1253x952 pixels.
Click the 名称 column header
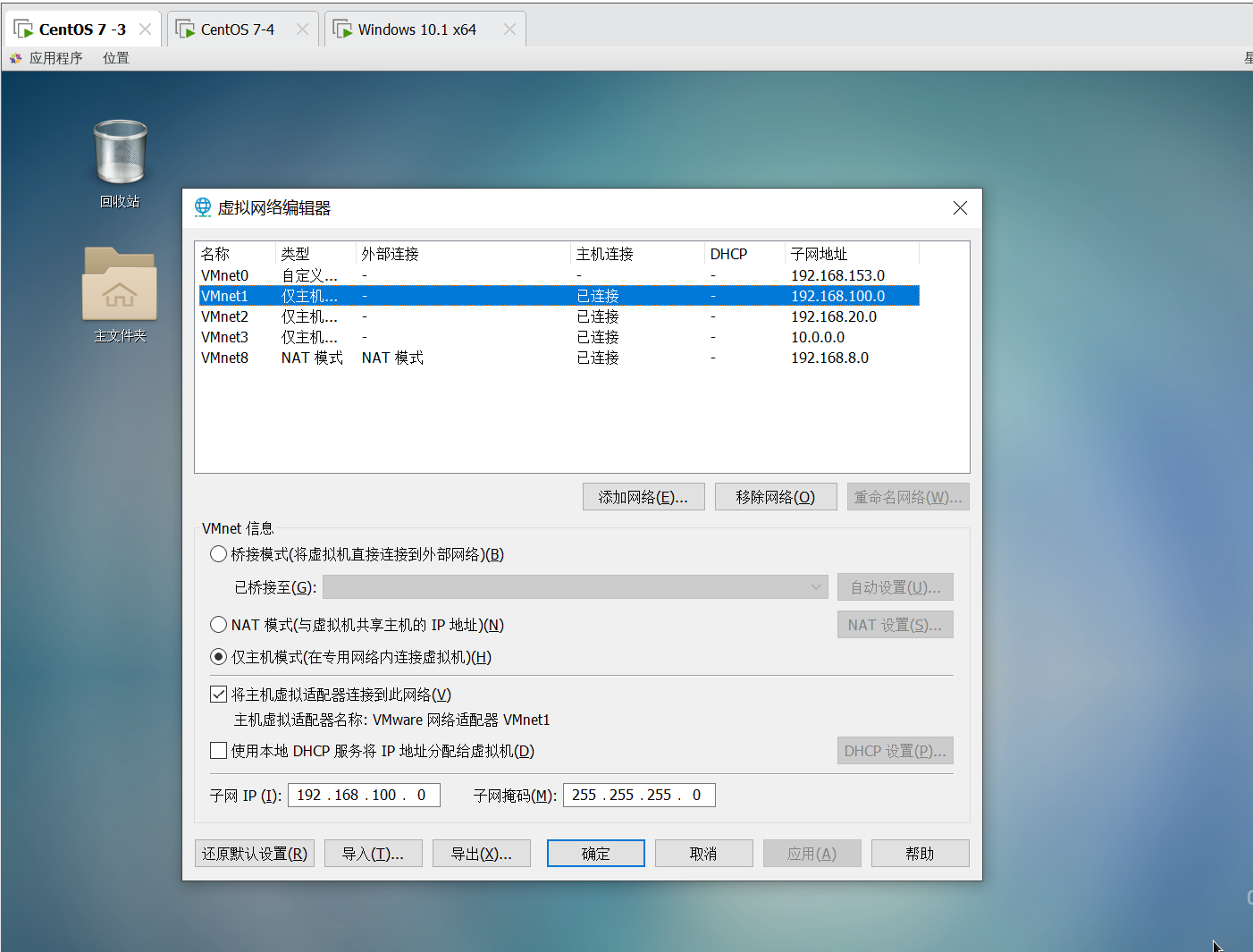(236, 254)
